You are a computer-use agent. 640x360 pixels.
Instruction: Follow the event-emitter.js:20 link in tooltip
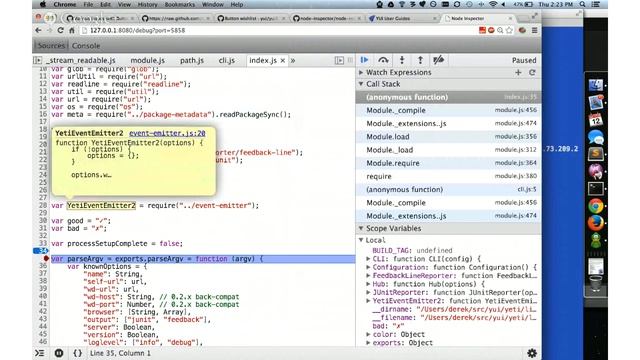167,133
